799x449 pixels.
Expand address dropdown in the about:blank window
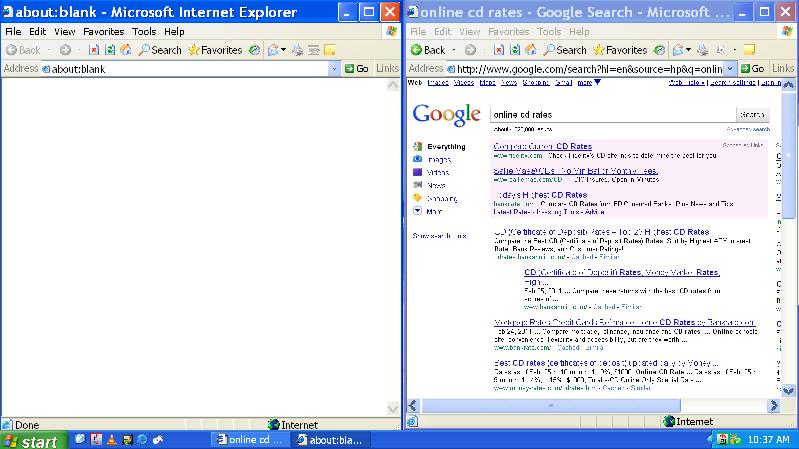point(334,69)
